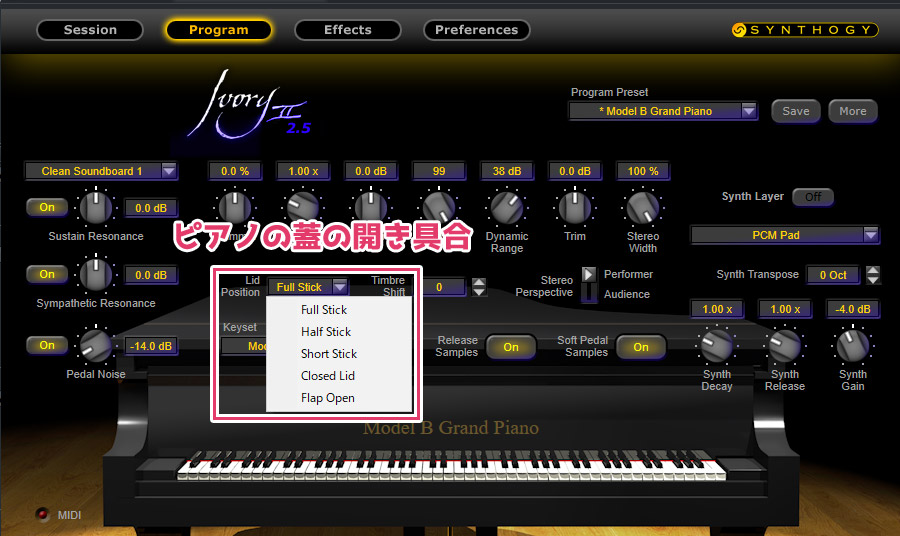Click the Synth Gain -4.0 dB value
Screen dimensions: 900x536
pyautogui.click(x=853, y=309)
